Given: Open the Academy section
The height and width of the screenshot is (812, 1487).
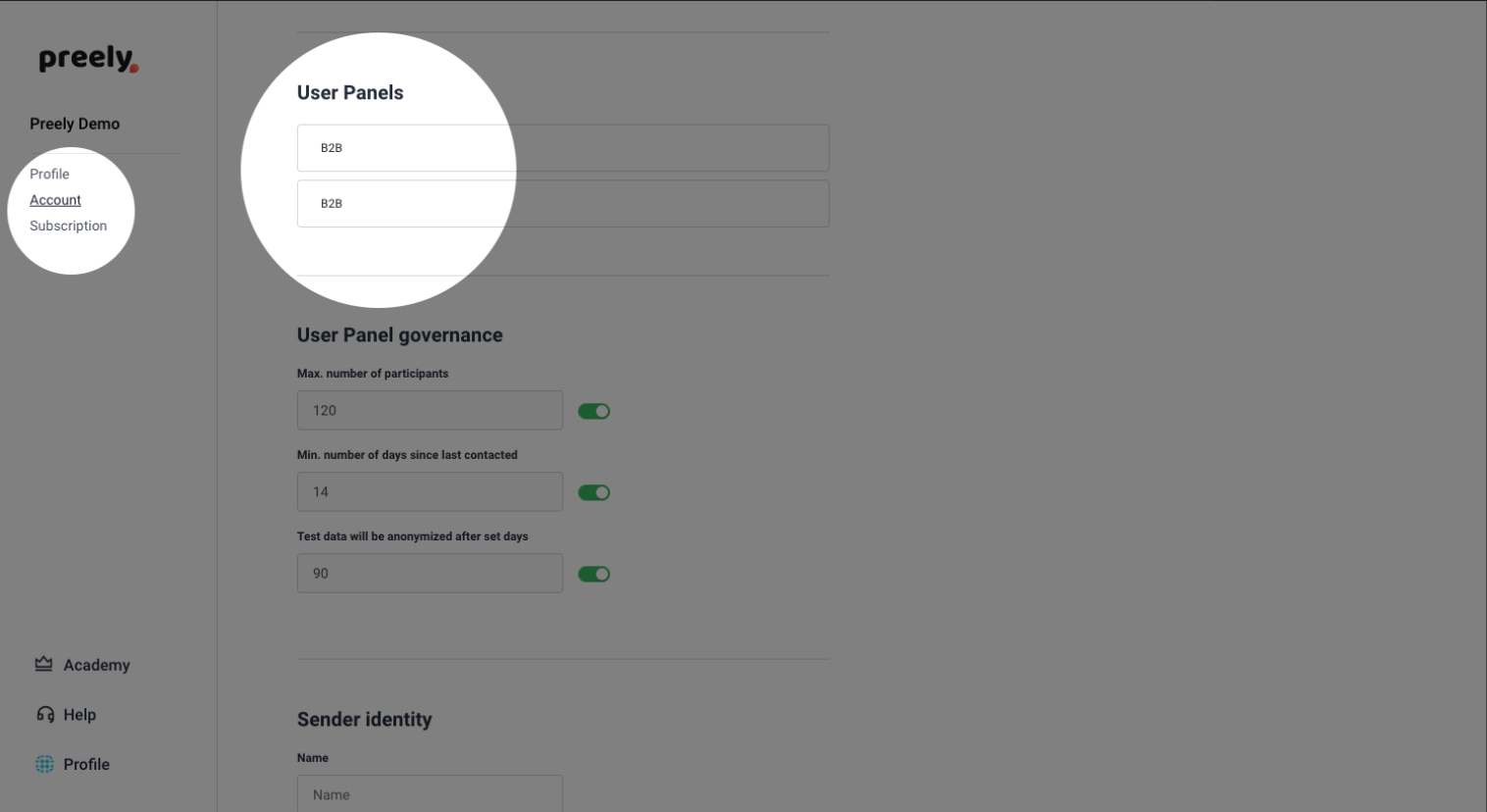Looking at the screenshot, I should tap(96, 665).
